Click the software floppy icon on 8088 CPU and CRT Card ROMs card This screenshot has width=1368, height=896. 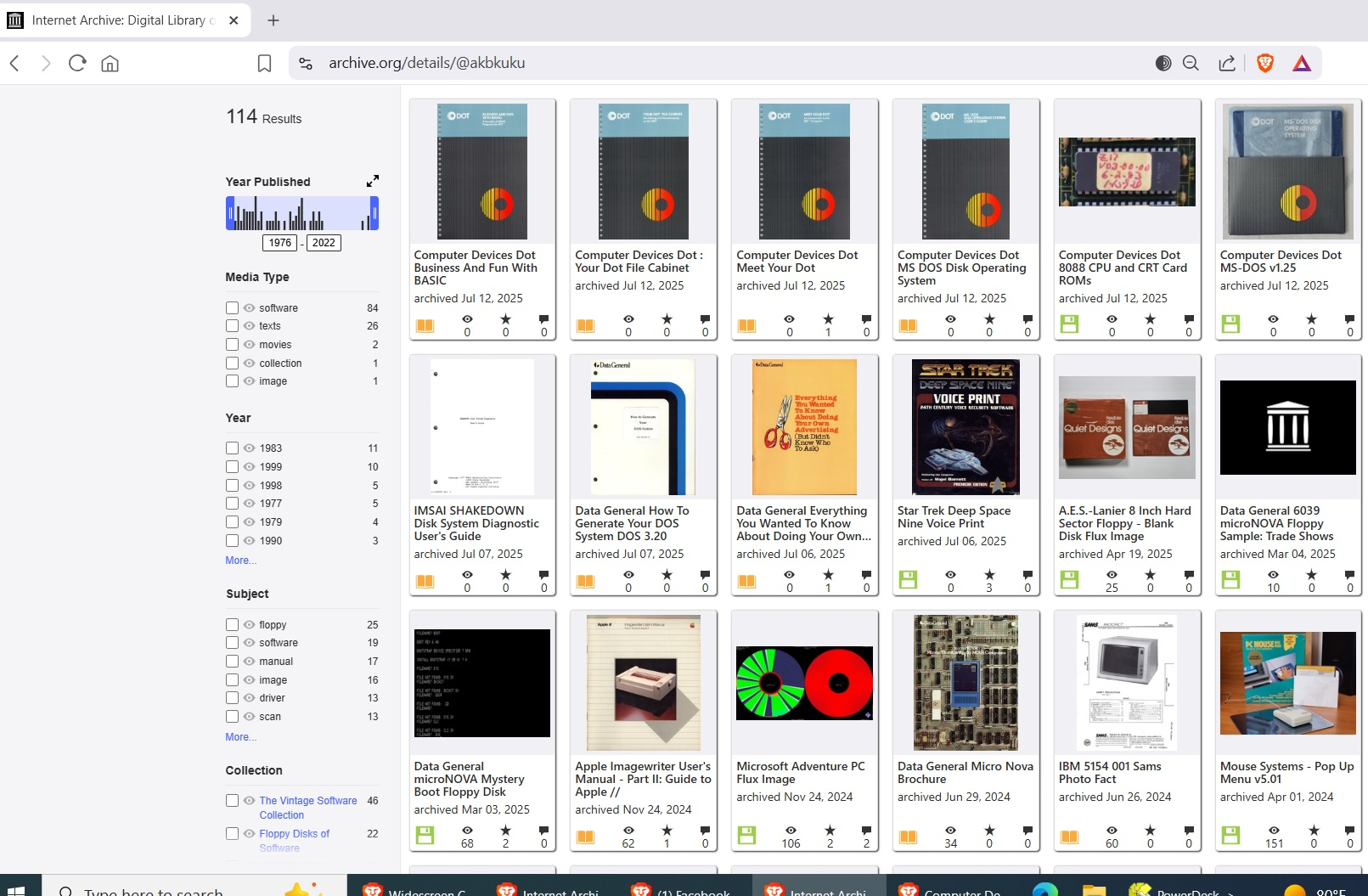click(1069, 324)
